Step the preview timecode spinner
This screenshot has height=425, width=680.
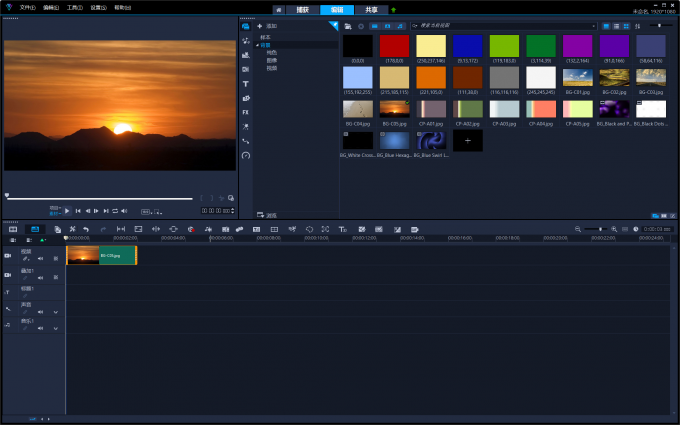click(x=233, y=211)
